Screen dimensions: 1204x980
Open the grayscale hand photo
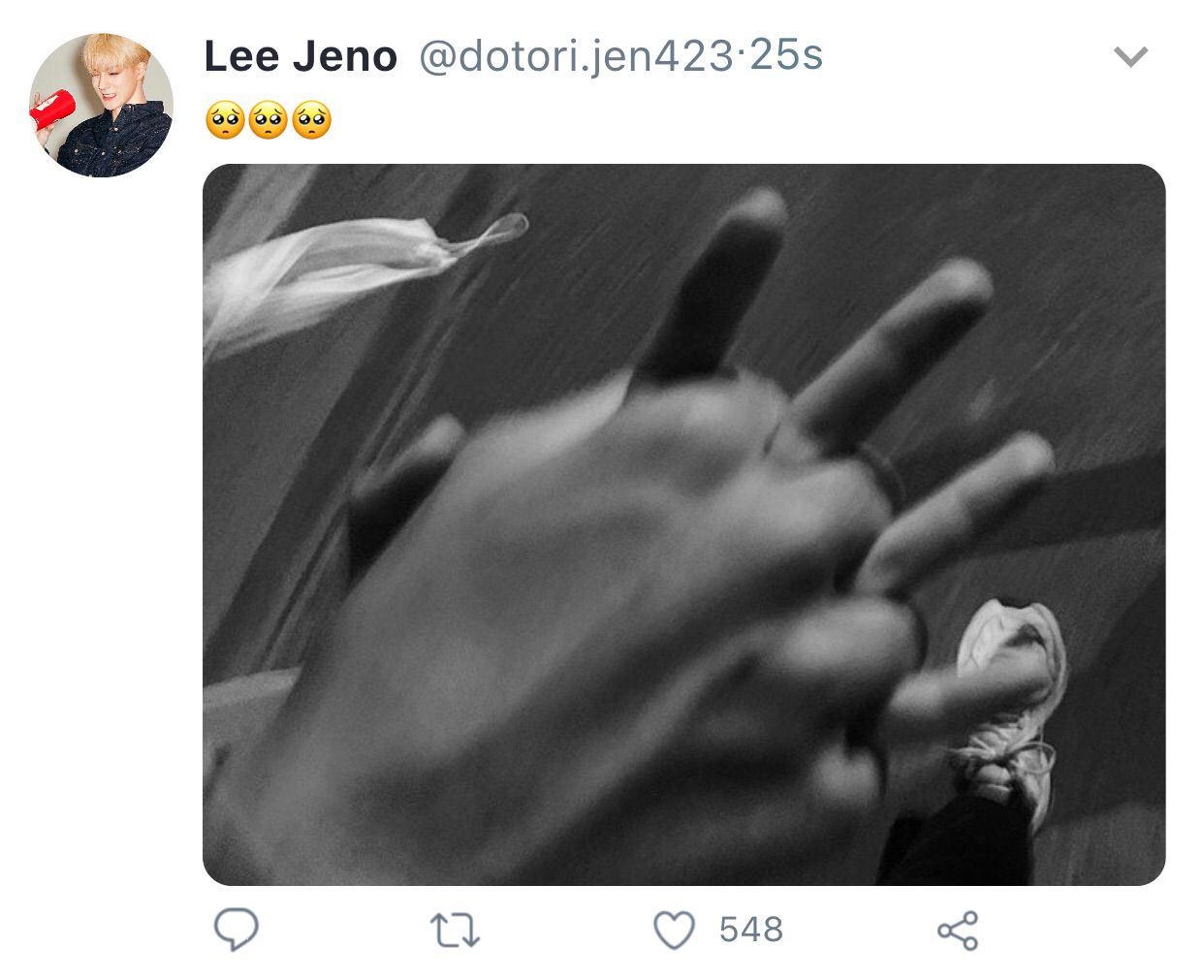click(x=683, y=524)
